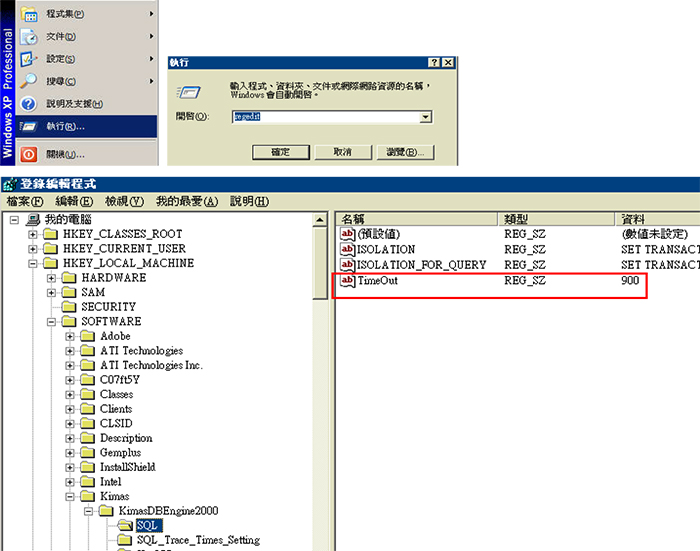Screen dimensions: 700x551
Task: Collapse the SOFTWARE key
Action: click(x=51, y=321)
